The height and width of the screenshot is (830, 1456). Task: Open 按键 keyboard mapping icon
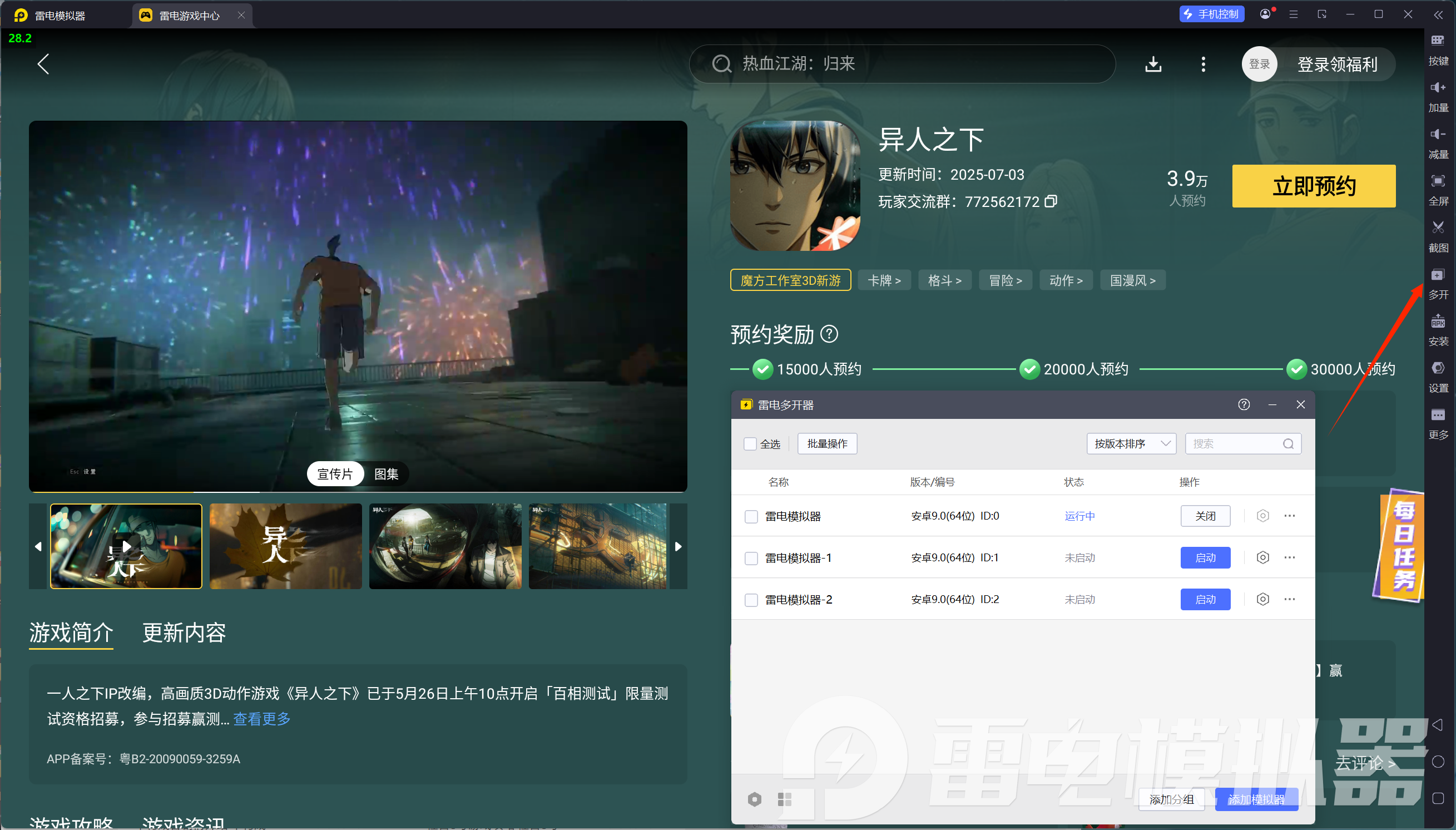coord(1437,41)
